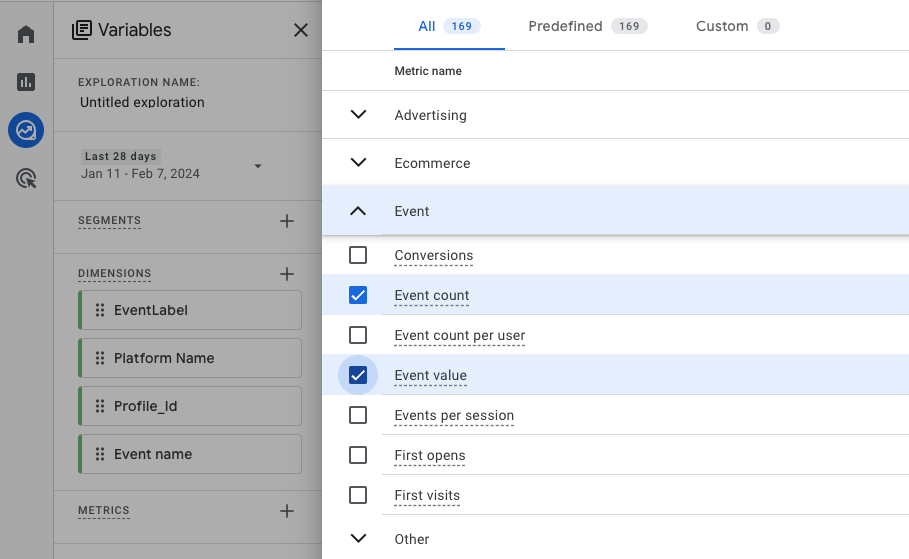Screen dimensions: 909x559
Task: Grab the EventLabel drag handle
Action: pyautogui.click(x=100, y=310)
